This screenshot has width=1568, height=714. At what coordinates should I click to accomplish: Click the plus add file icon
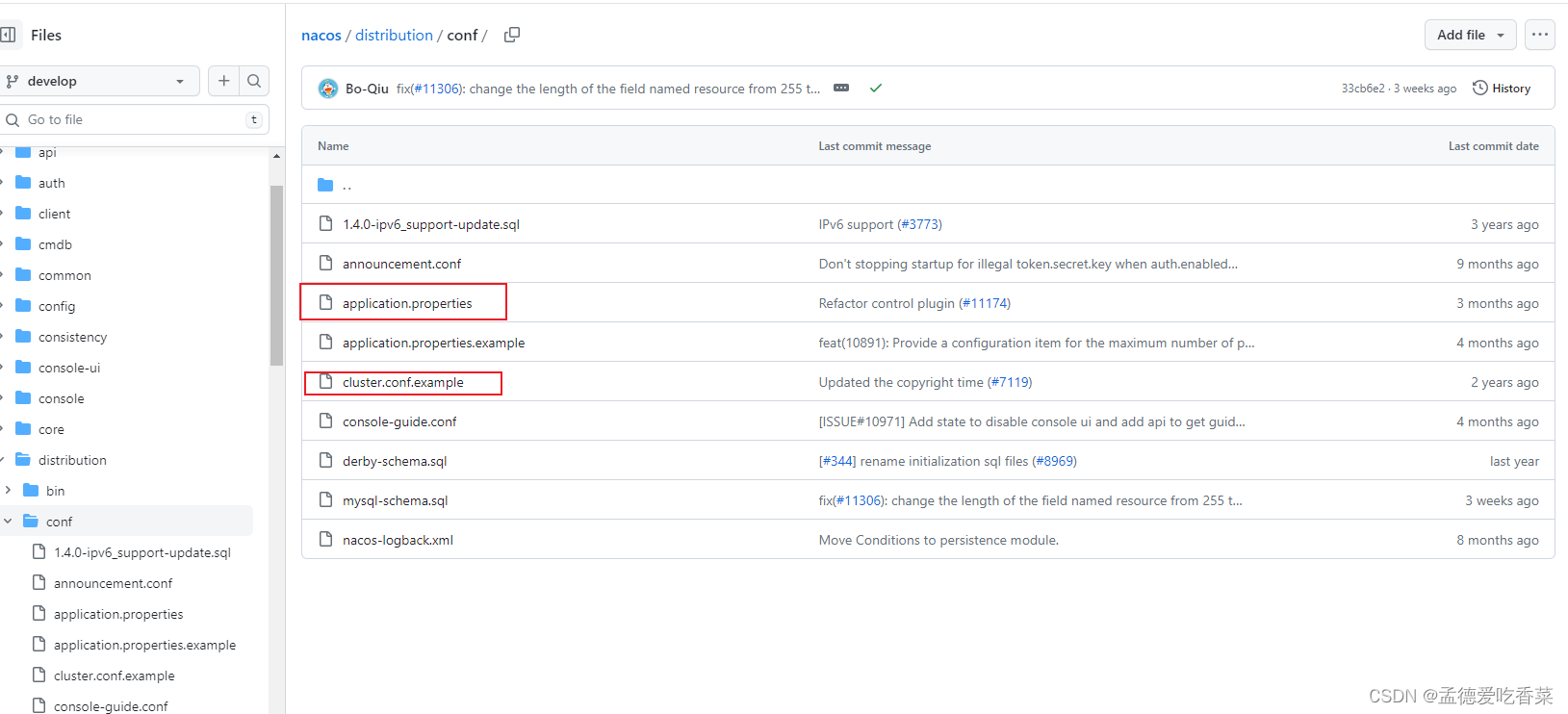pyautogui.click(x=223, y=81)
